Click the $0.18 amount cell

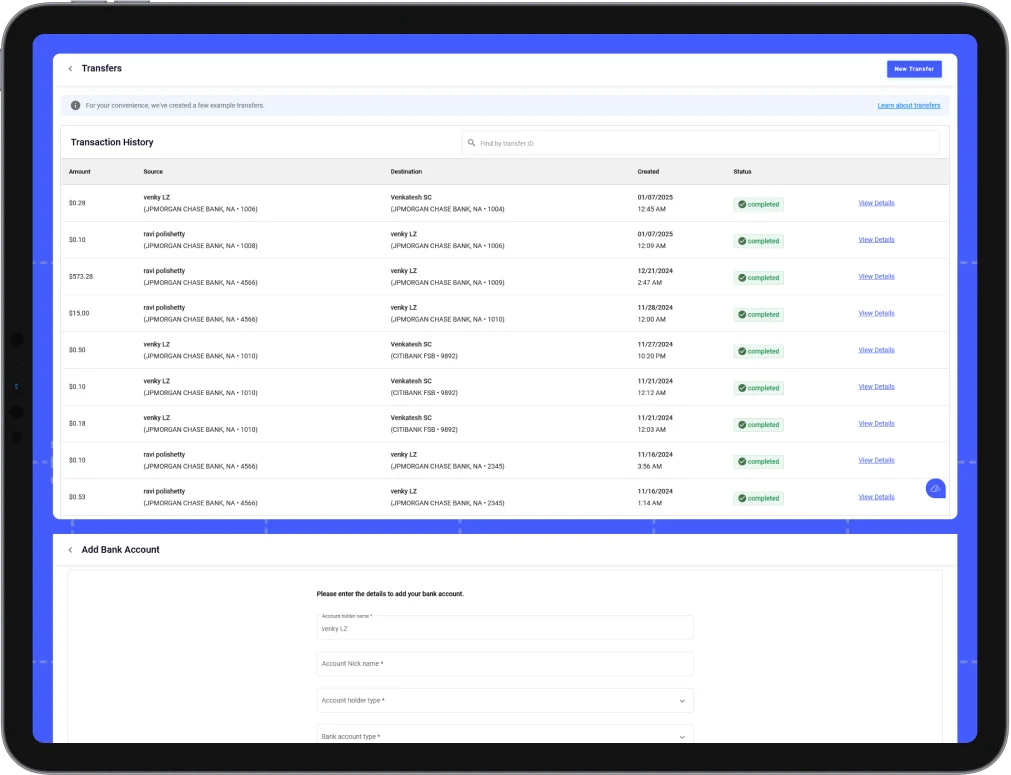click(77, 424)
